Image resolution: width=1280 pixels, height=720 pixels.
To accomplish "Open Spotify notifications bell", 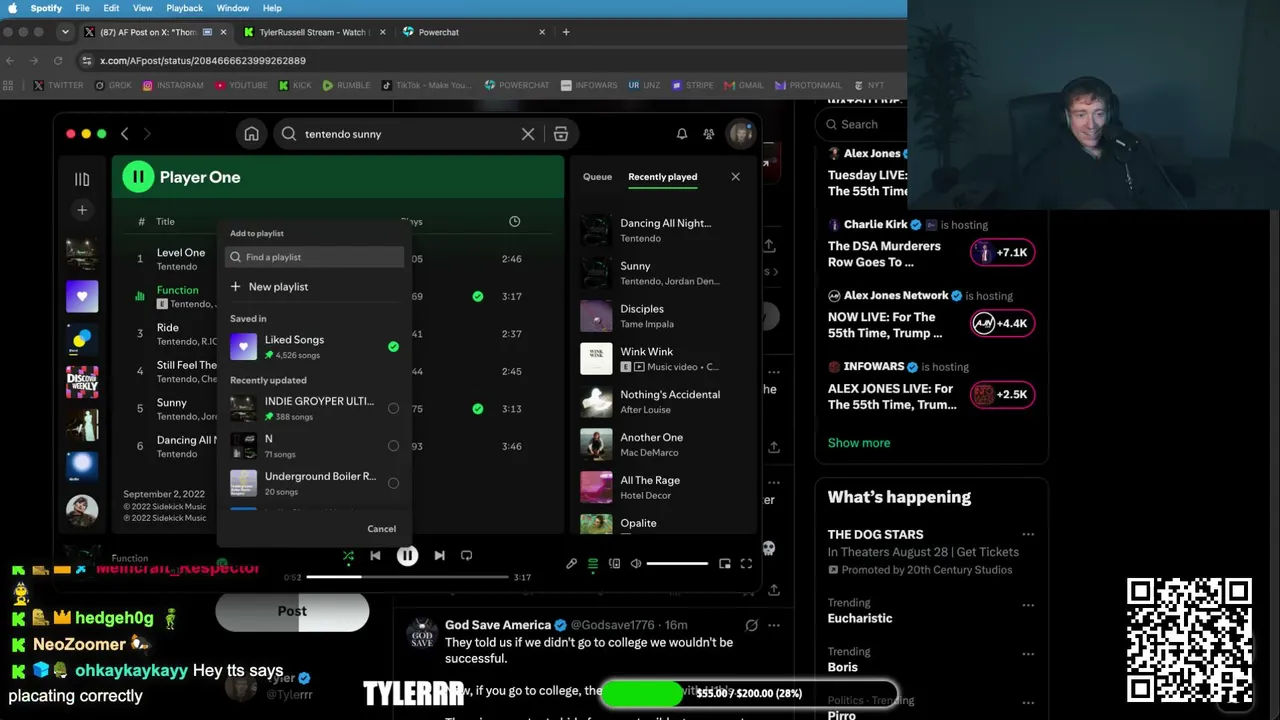I will pos(682,134).
